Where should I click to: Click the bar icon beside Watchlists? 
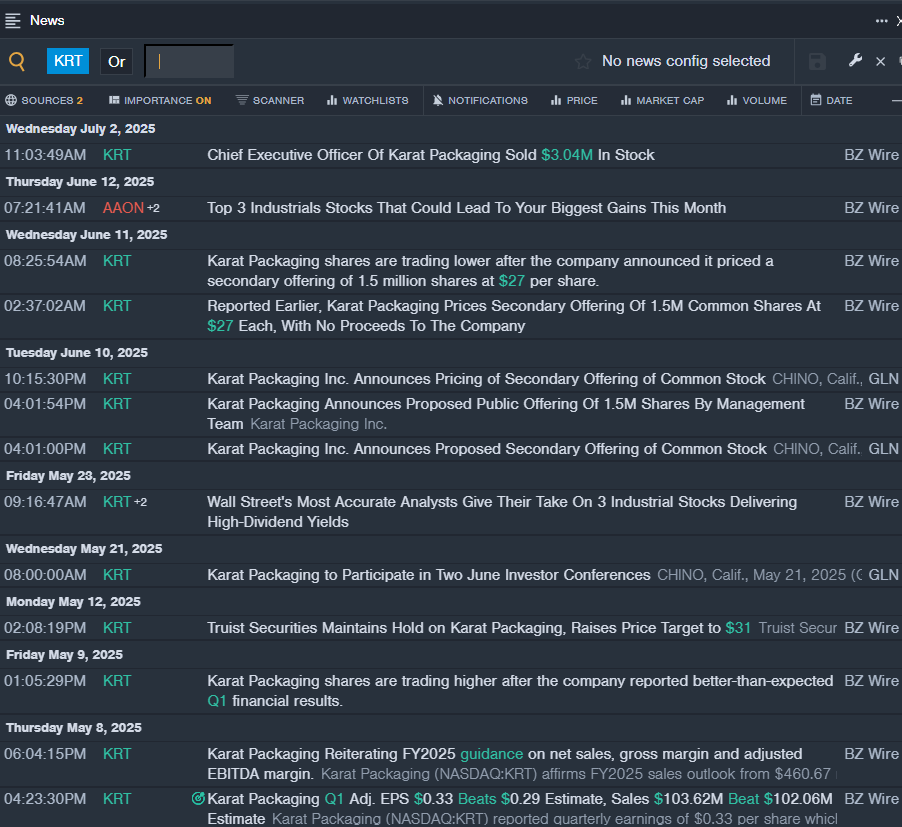[332, 100]
